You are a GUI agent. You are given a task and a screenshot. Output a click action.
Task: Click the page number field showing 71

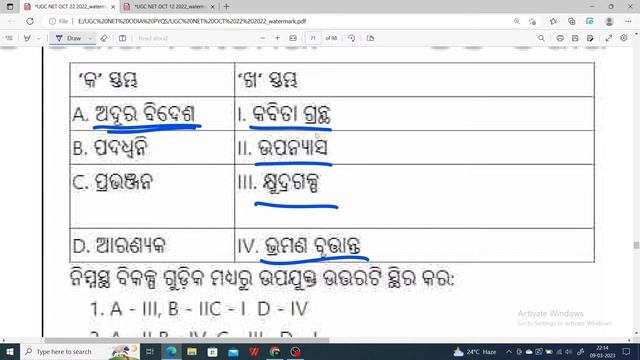(x=313, y=38)
